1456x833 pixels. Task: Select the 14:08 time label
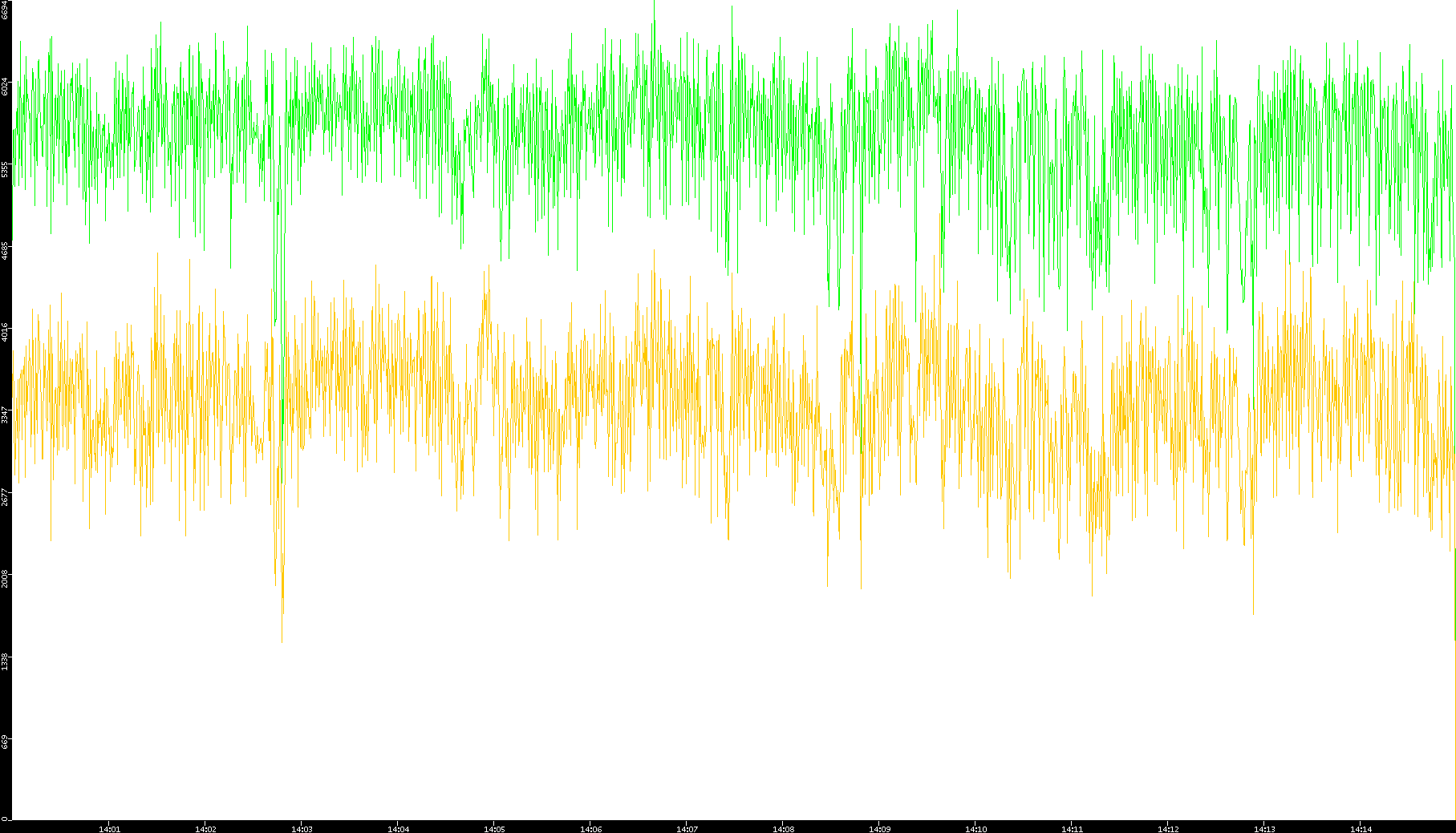click(x=783, y=829)
